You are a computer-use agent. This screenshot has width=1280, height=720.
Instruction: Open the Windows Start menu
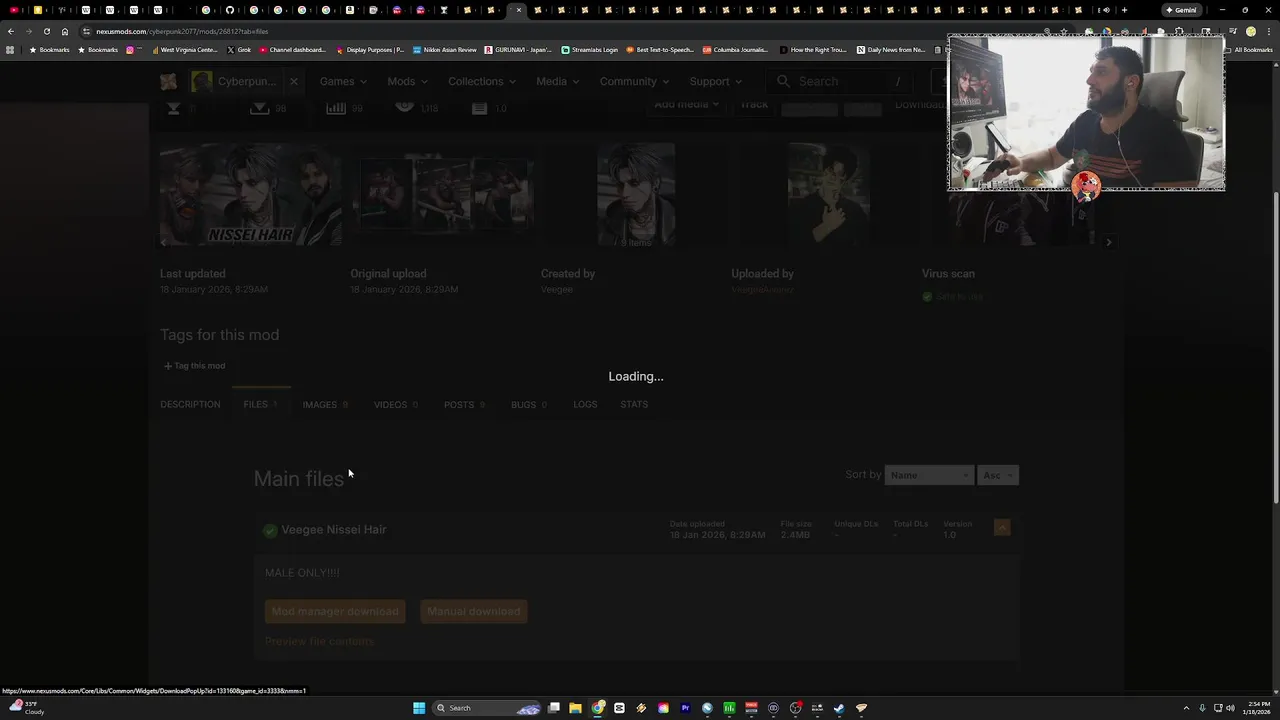coord(419,708)
